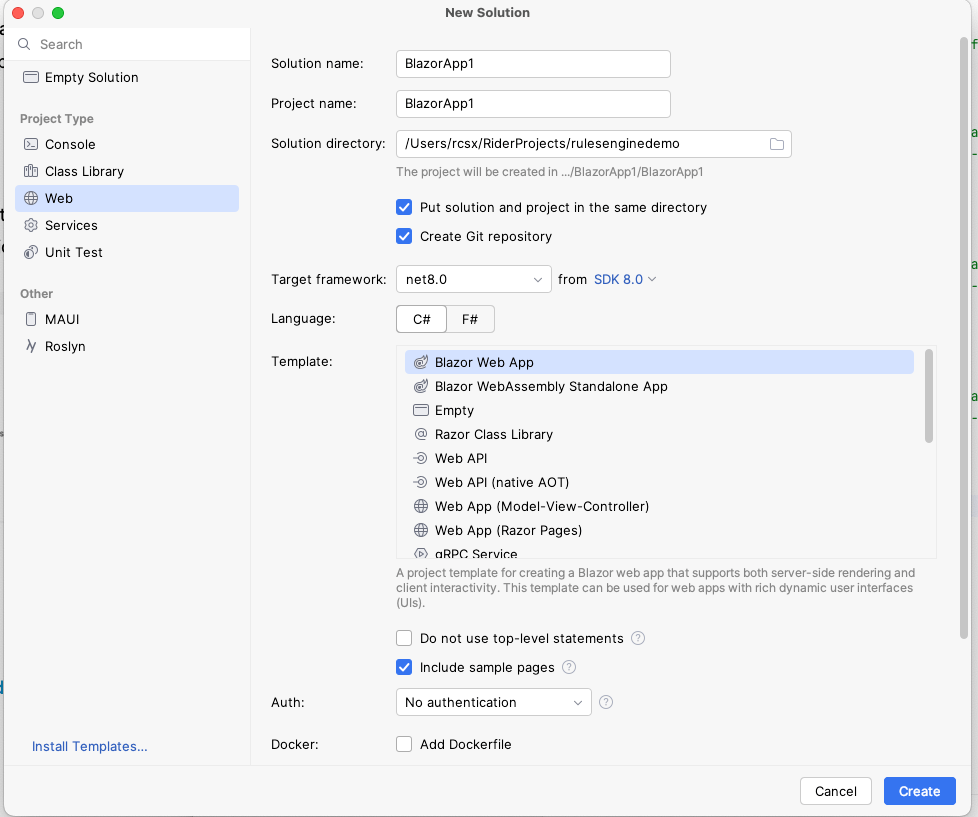This screenshot has width=978, height=817.
Task: Click help icon beside top-level statements option
Action: (637, 638)
